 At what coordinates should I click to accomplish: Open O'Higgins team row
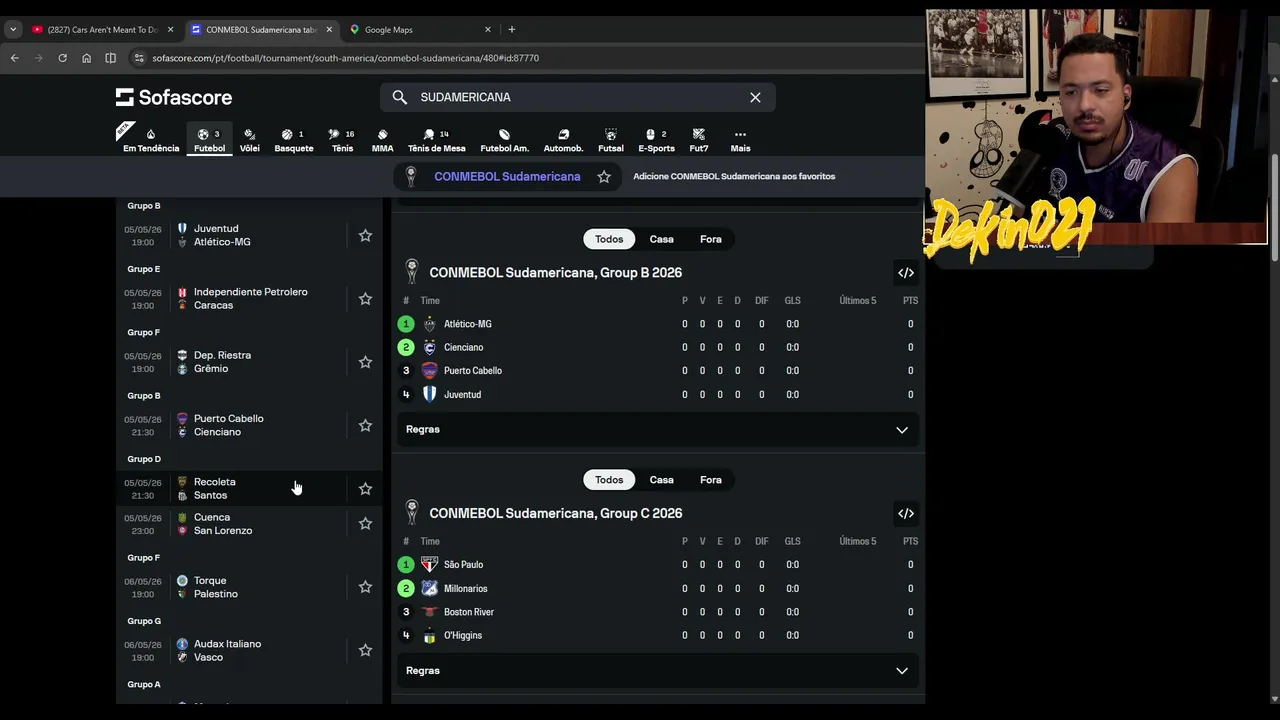click(657, 635)
